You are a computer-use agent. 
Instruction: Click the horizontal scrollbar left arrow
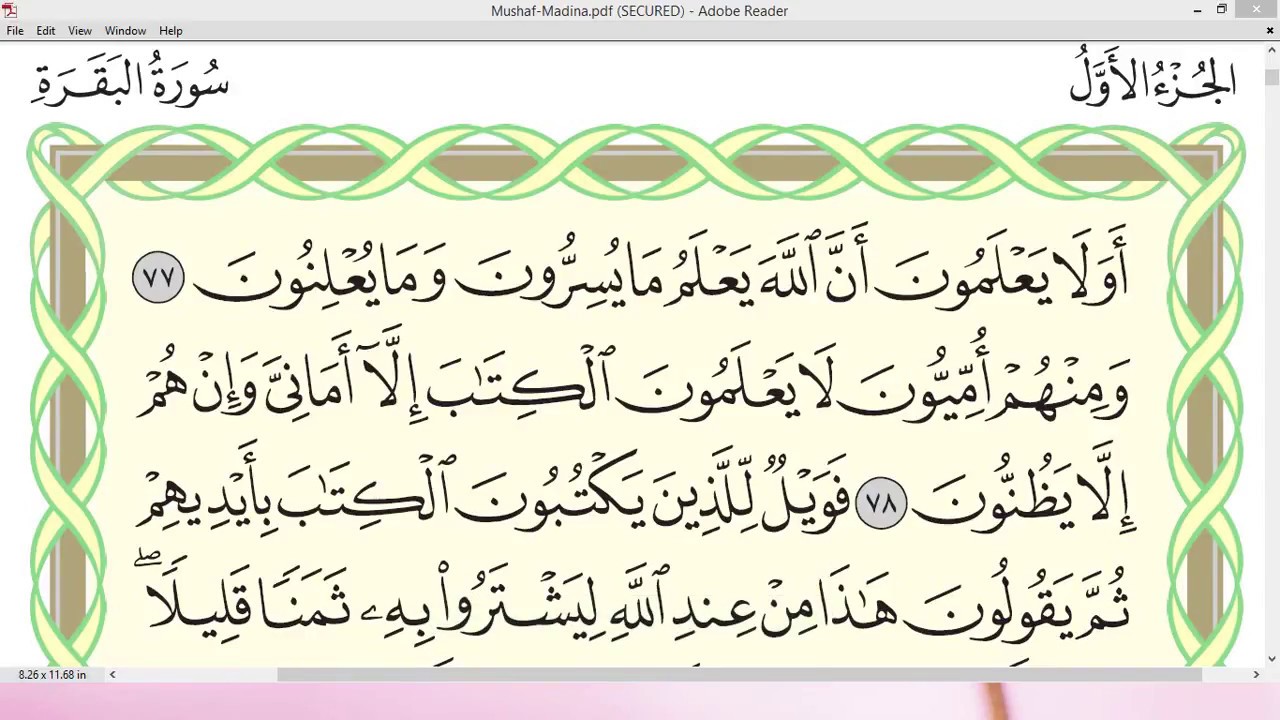coord(112,675)
